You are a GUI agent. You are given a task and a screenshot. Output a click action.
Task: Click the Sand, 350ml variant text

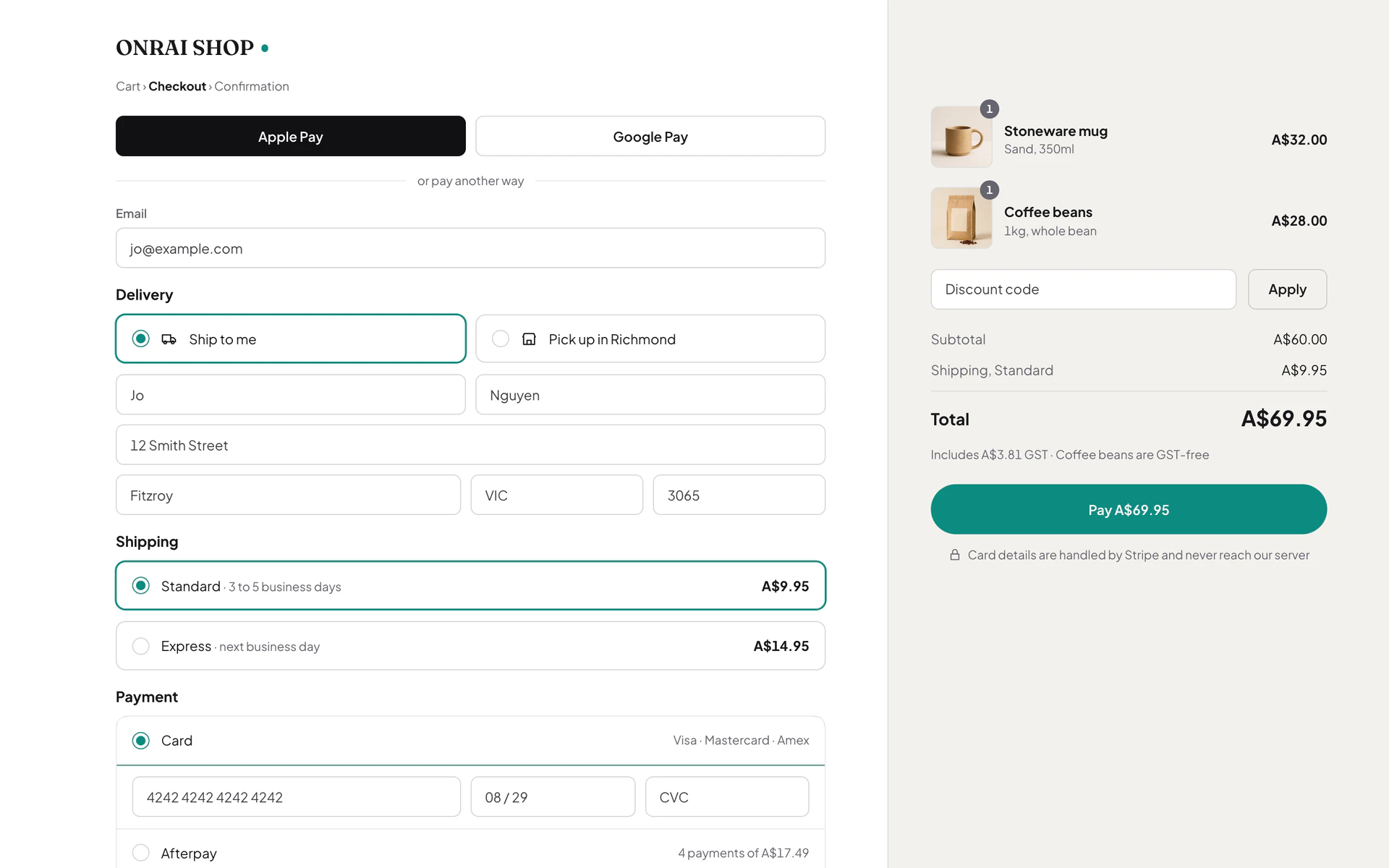tap(1039, 149)
